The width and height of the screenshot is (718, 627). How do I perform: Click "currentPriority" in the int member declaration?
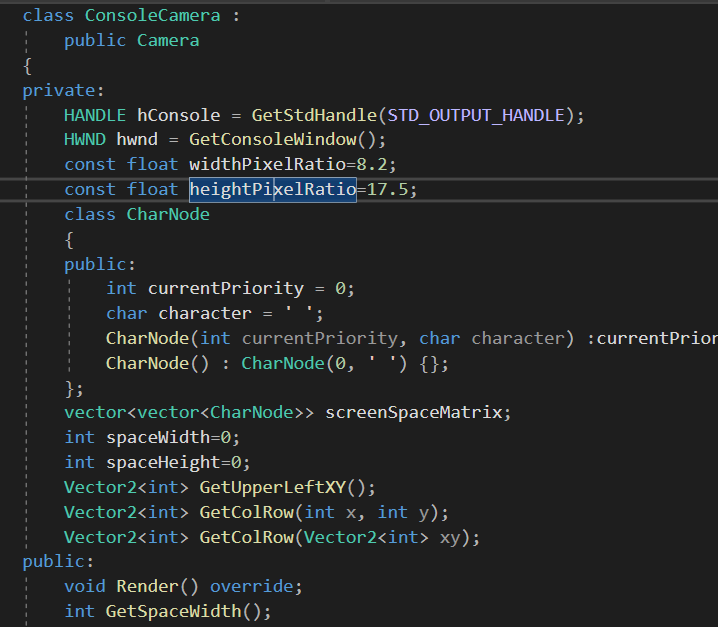pyautogui.click(x=225, y=289)
